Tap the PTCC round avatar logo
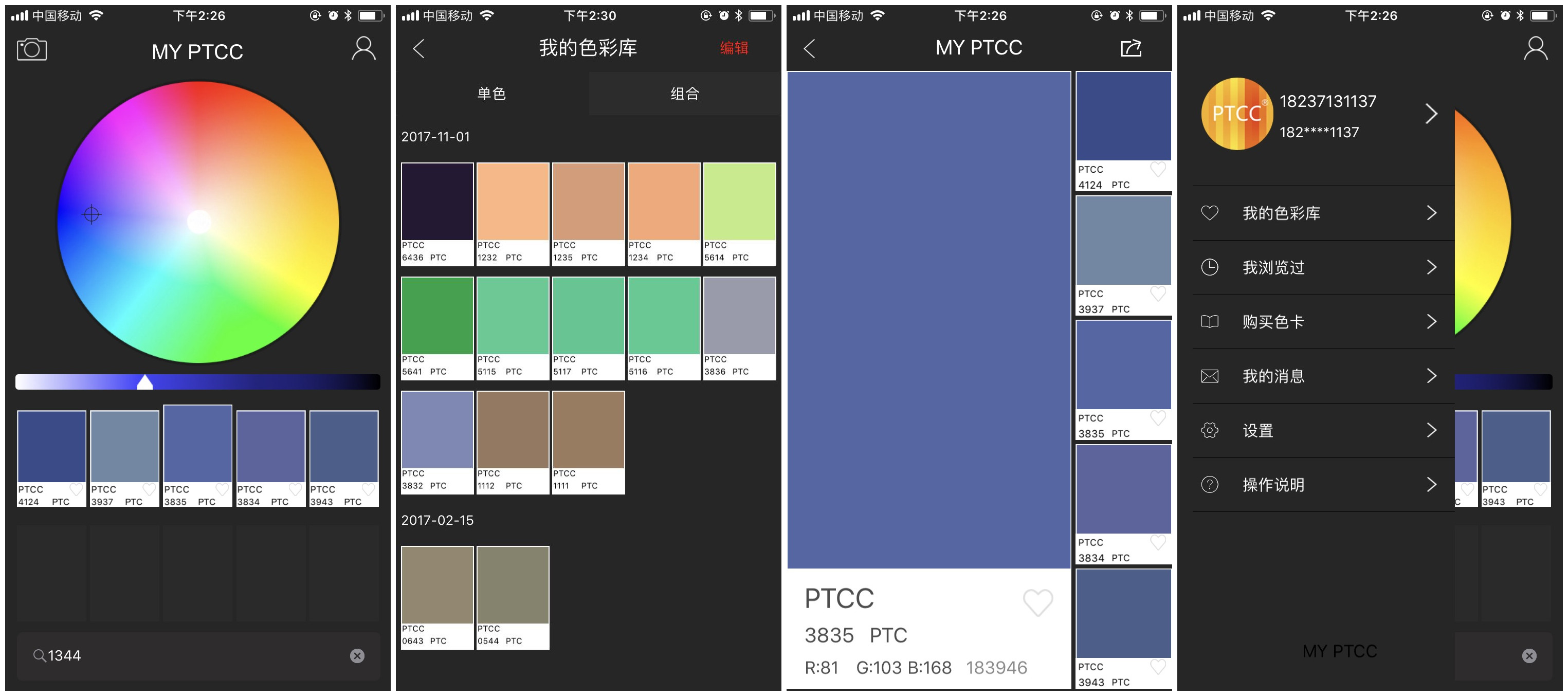Image resolution: width=1568 pixels, height=696 pixels. 1236,114
